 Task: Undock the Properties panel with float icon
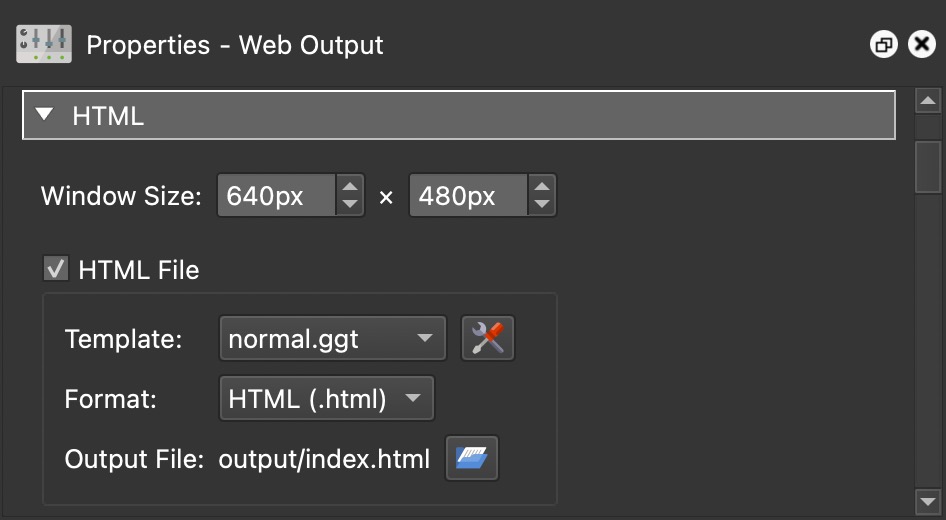pyautogui.click(x=884, y=45)
